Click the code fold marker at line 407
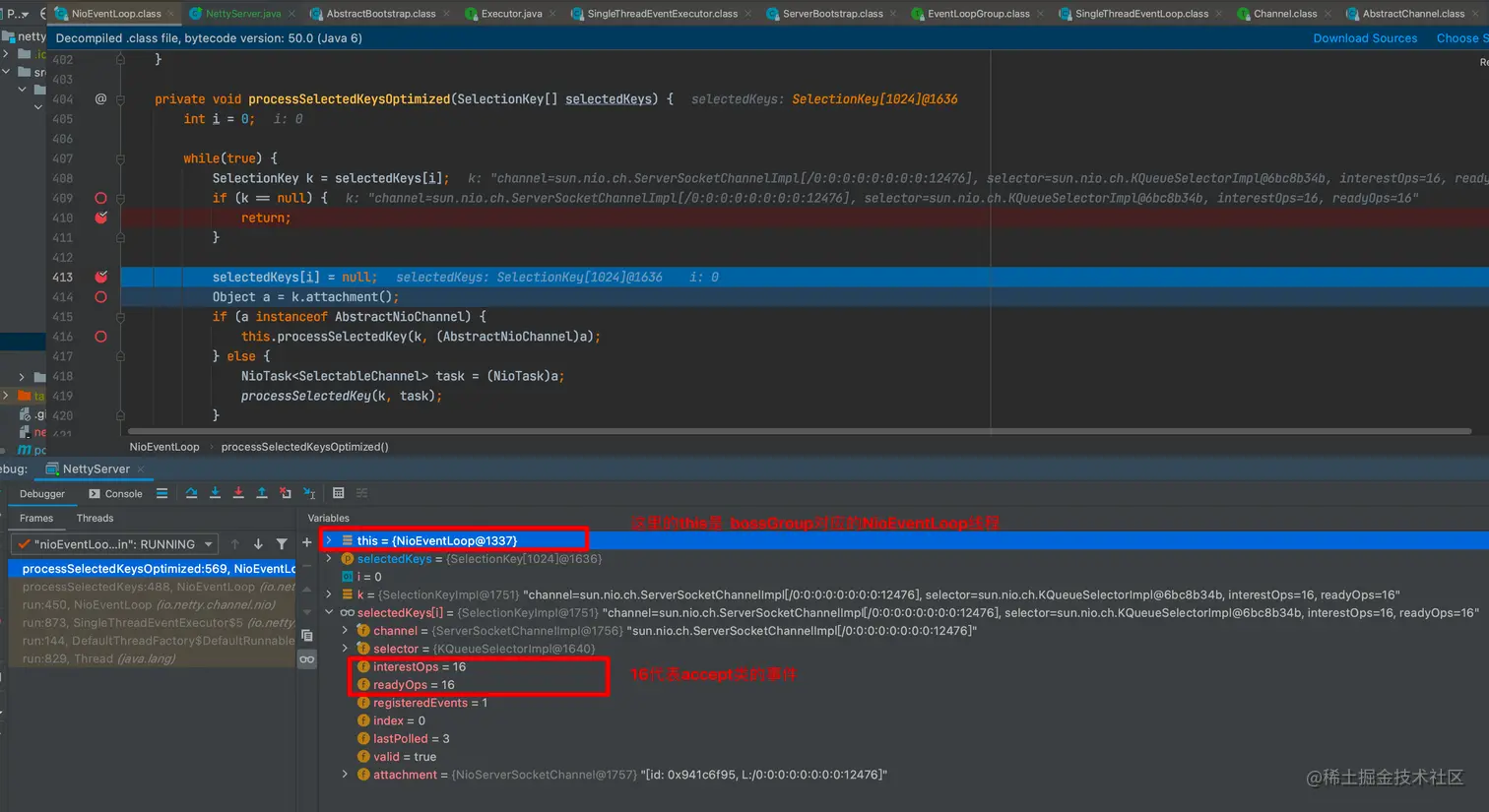This screenshot has width=1489, height=812. 120,158
